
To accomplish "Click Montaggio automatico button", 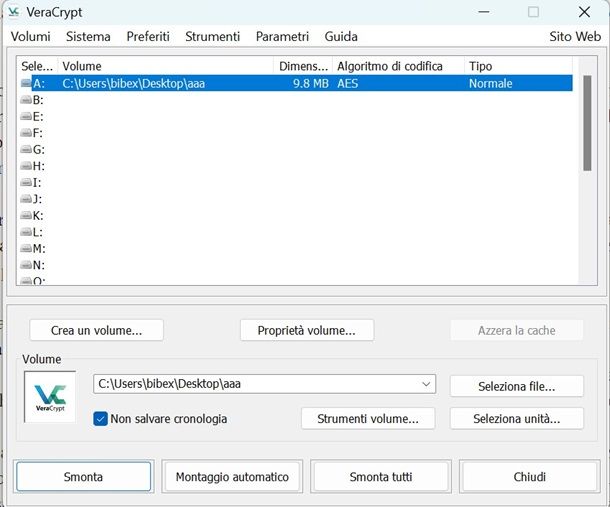I will (x=232, y=477).
